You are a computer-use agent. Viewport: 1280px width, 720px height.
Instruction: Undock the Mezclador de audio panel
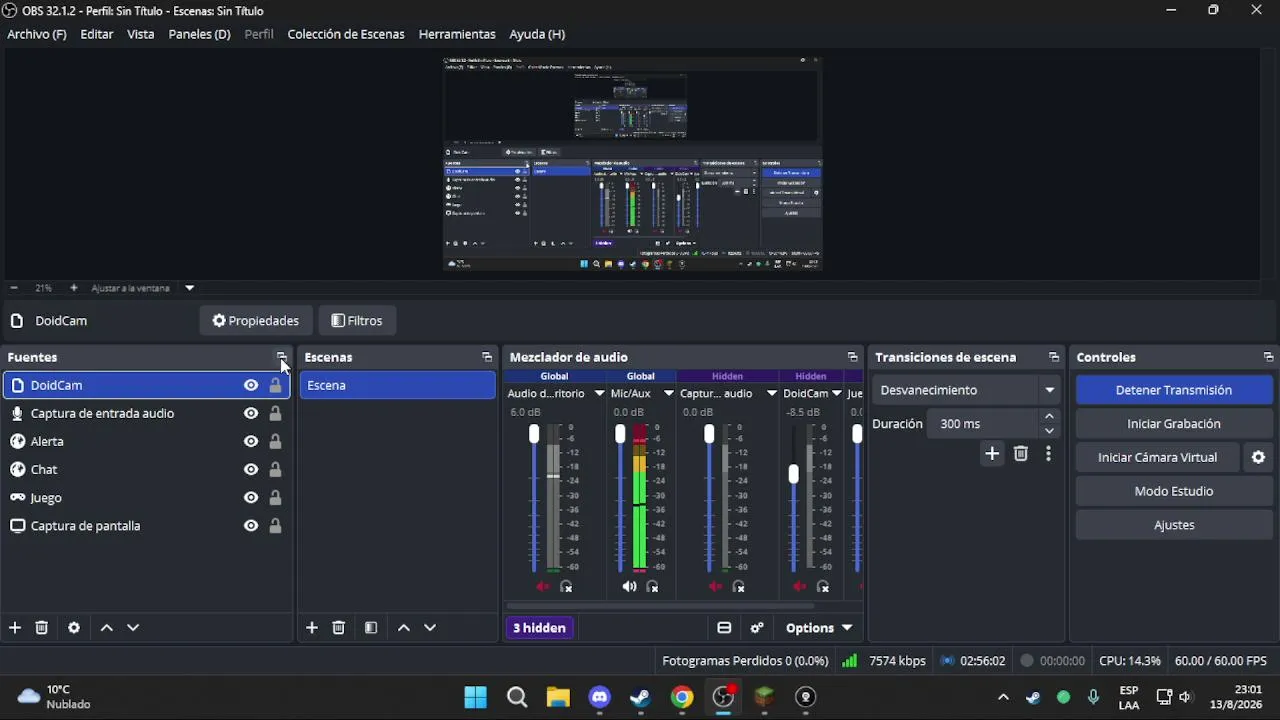point(852,357)
